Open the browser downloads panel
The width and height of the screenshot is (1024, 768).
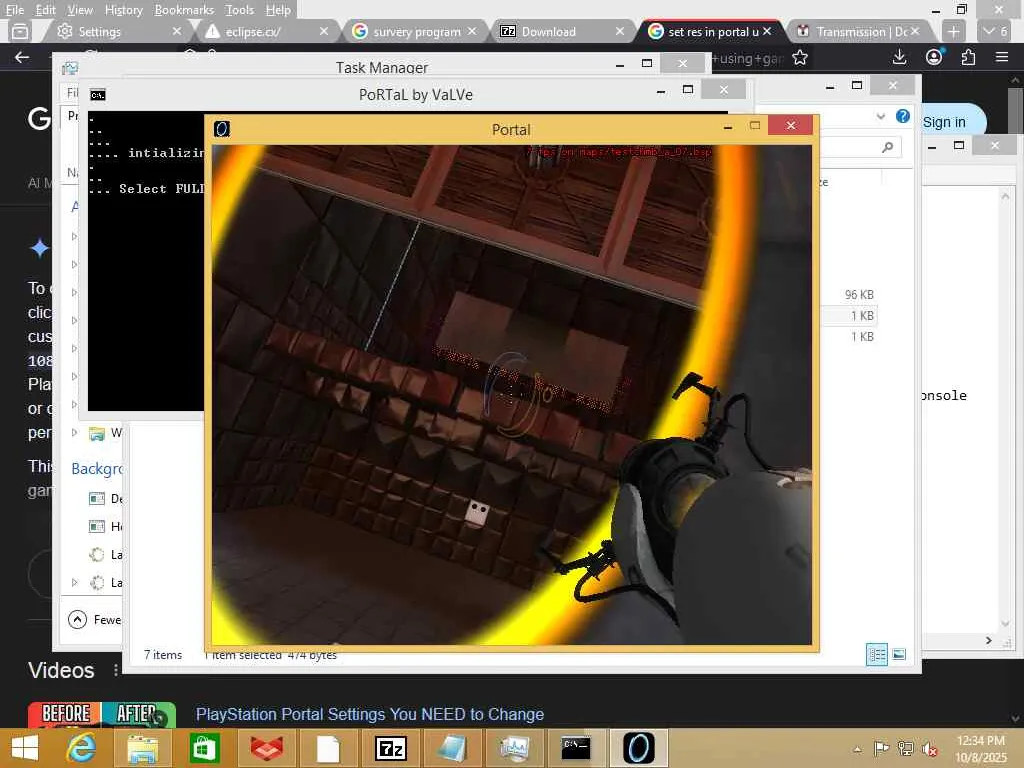click(899, 57)
